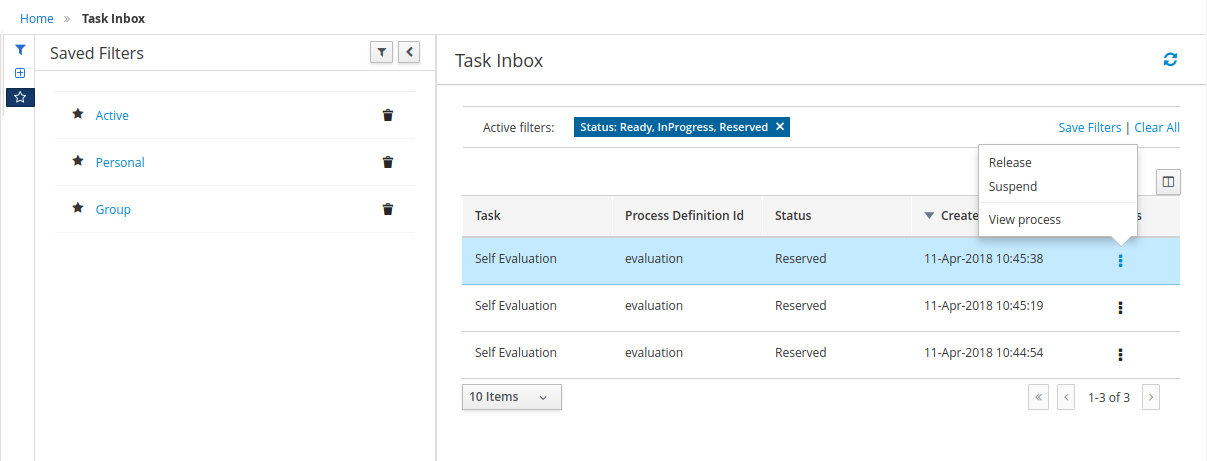Open the 10 Items page size dropdown
This screenshot has width=1207, height=461.
pyautogui.click(x=511, y=397)
